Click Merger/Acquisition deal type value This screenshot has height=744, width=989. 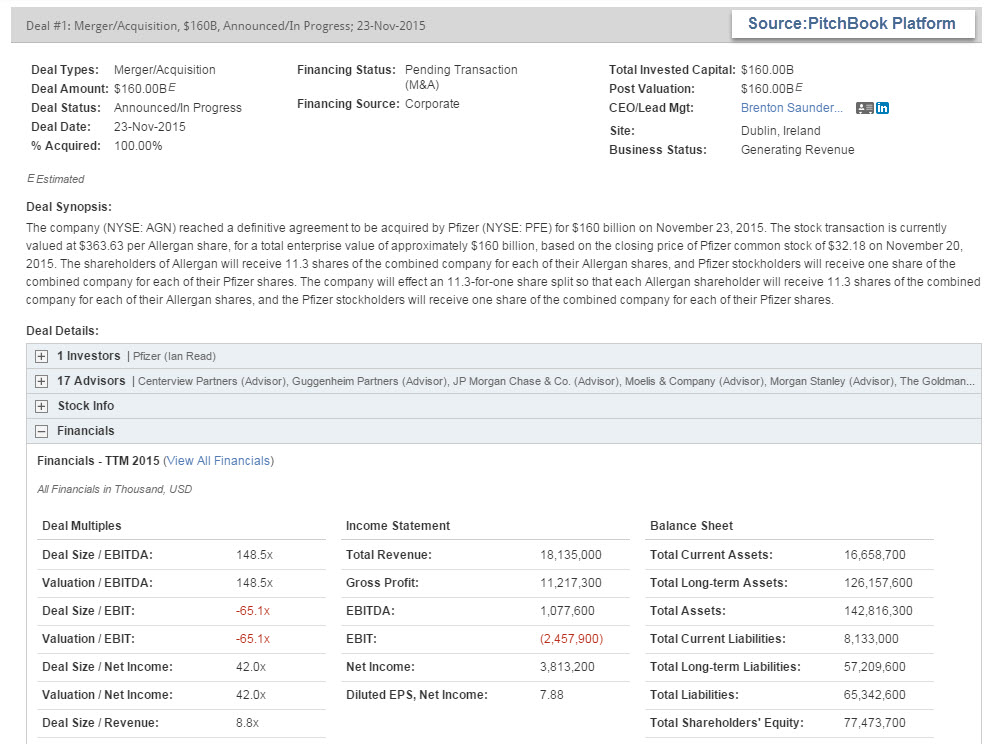coord(165,70)
